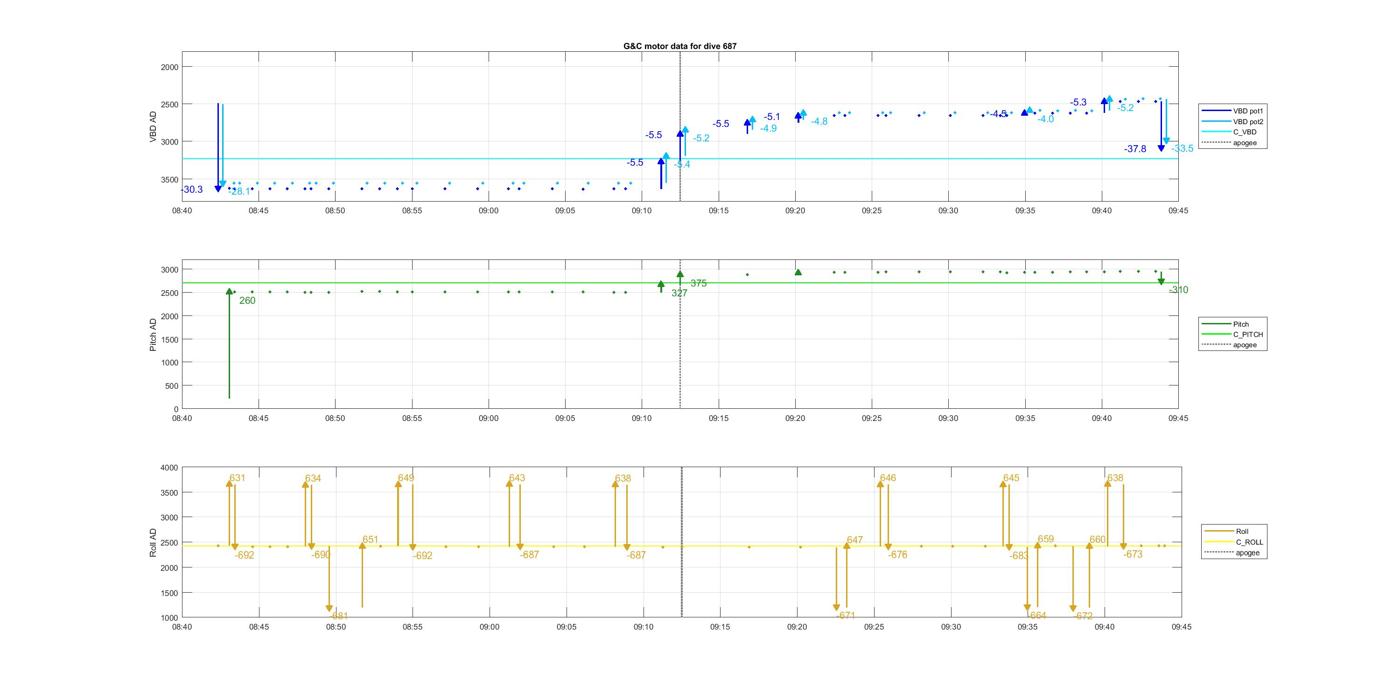Click the '-28.1' label in the VBD plot
Image resolution: width=1400 pixels, height=693 pixels.
(x=240, y=191)
